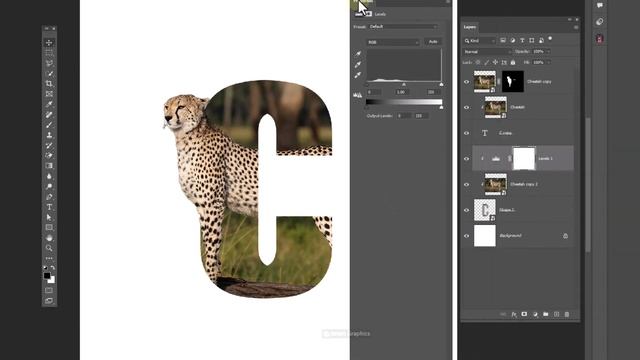640x360 pixels.
Task: Delete the selected layer with trash icon
Action: point(567,314)
